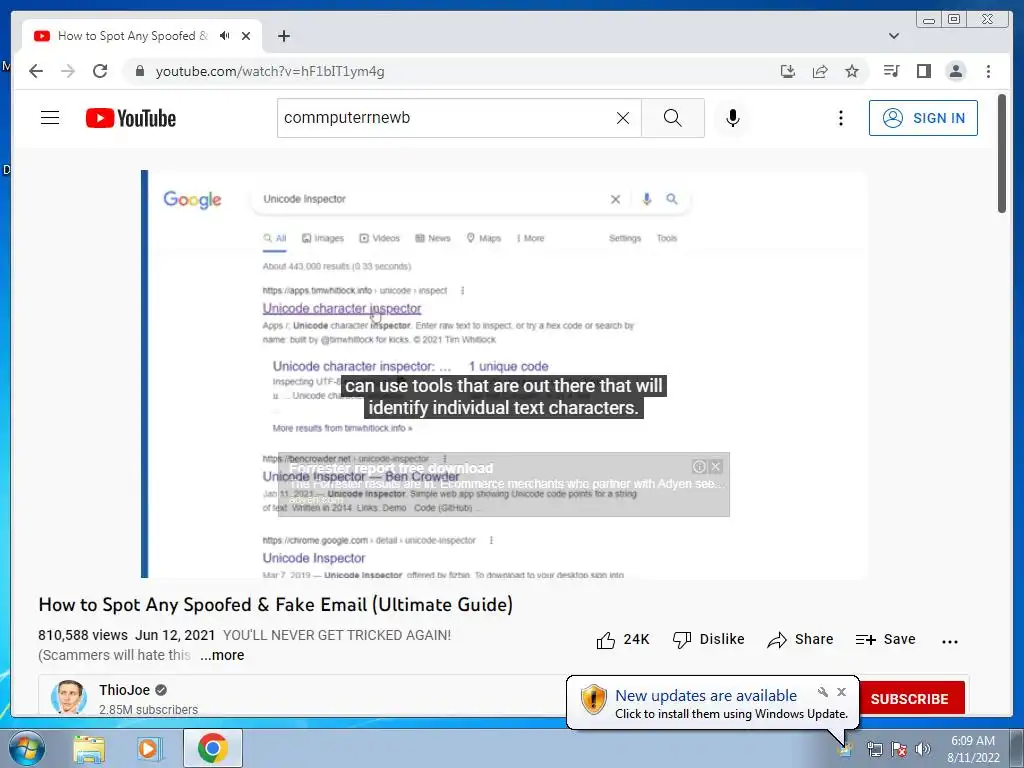
Task: Click the ad info icon
Action: click(x=699, y=466)
